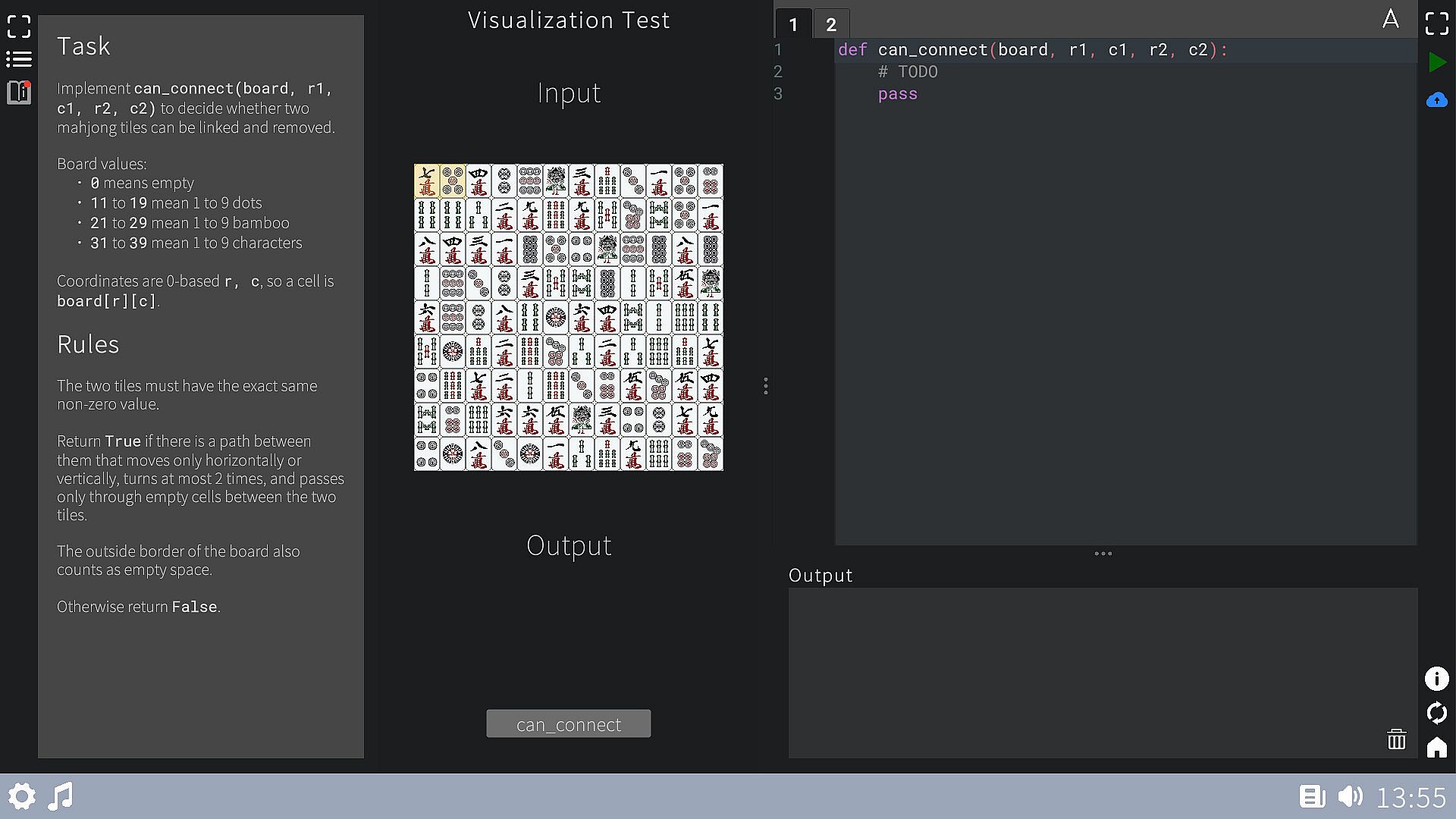This screenshot has width=1456, height=819.
Task: Switch to code tab 2
Action: [x=831, y=24]
